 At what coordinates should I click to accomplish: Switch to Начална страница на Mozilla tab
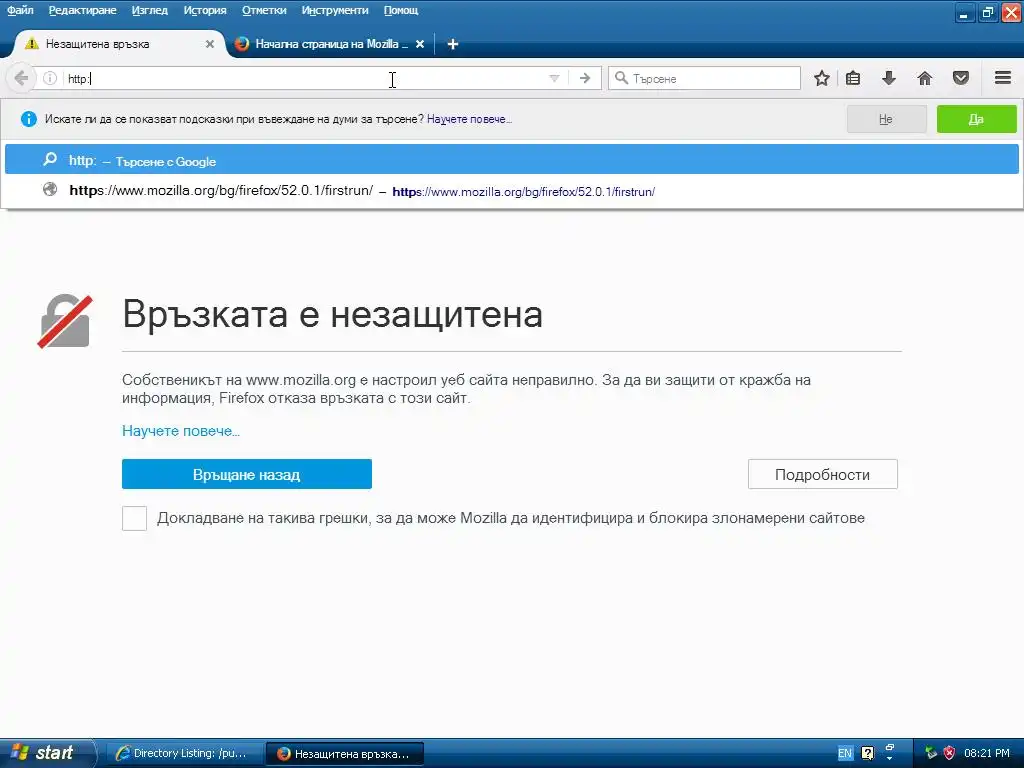pos(330,44)
